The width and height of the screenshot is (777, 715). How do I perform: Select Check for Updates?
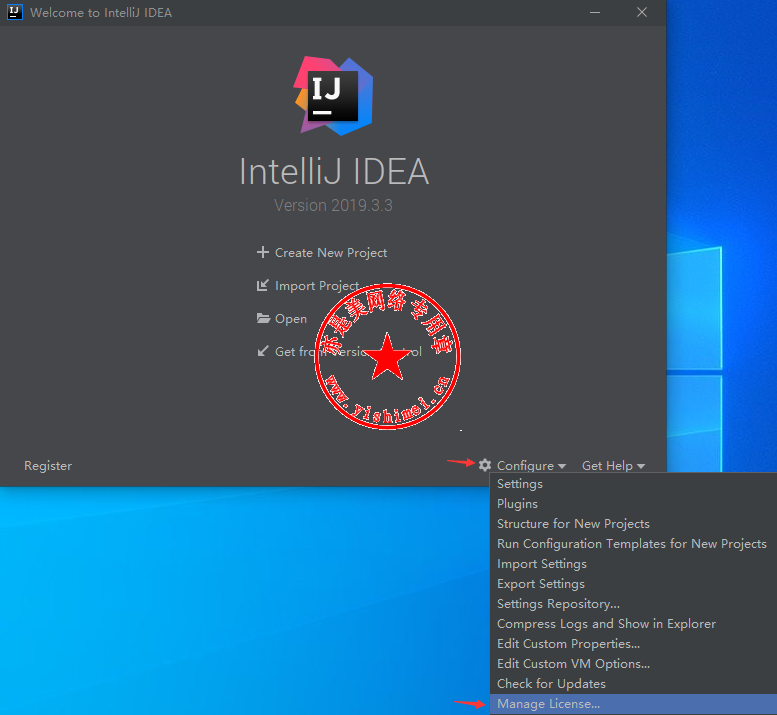(x=633, y=684)
